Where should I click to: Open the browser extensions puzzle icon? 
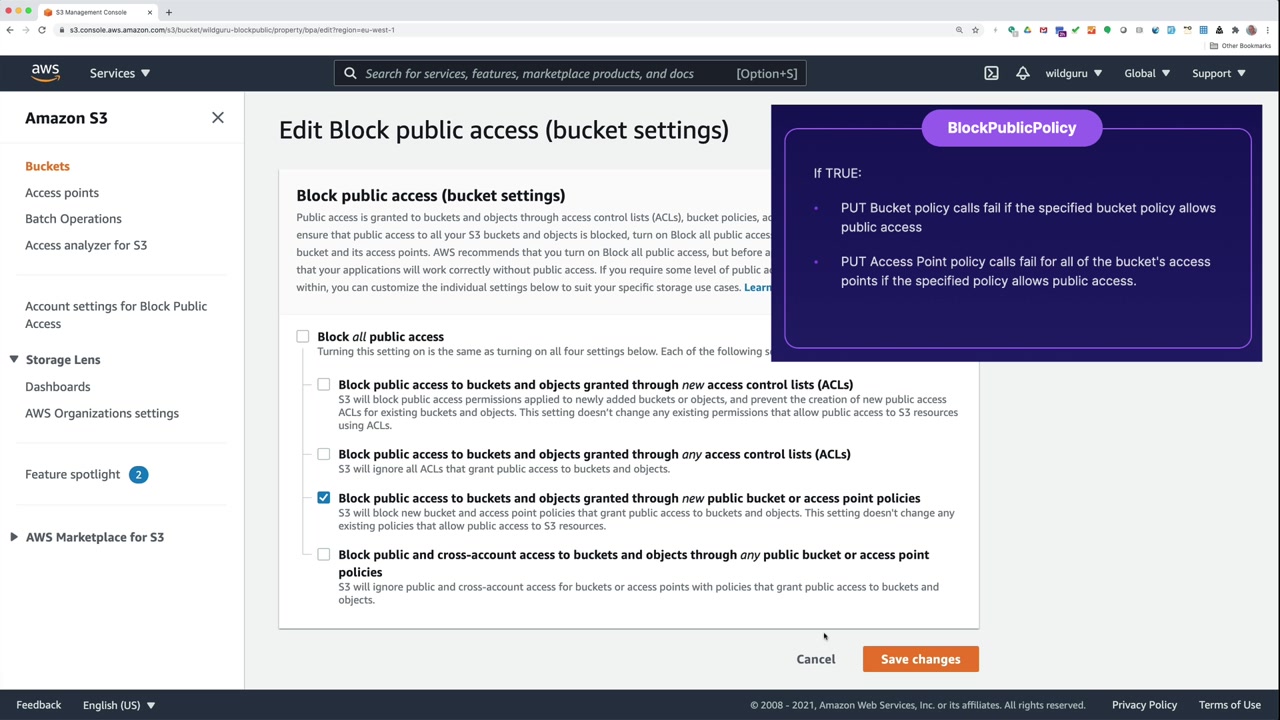pyautogui.click(x=1235, y=30)
